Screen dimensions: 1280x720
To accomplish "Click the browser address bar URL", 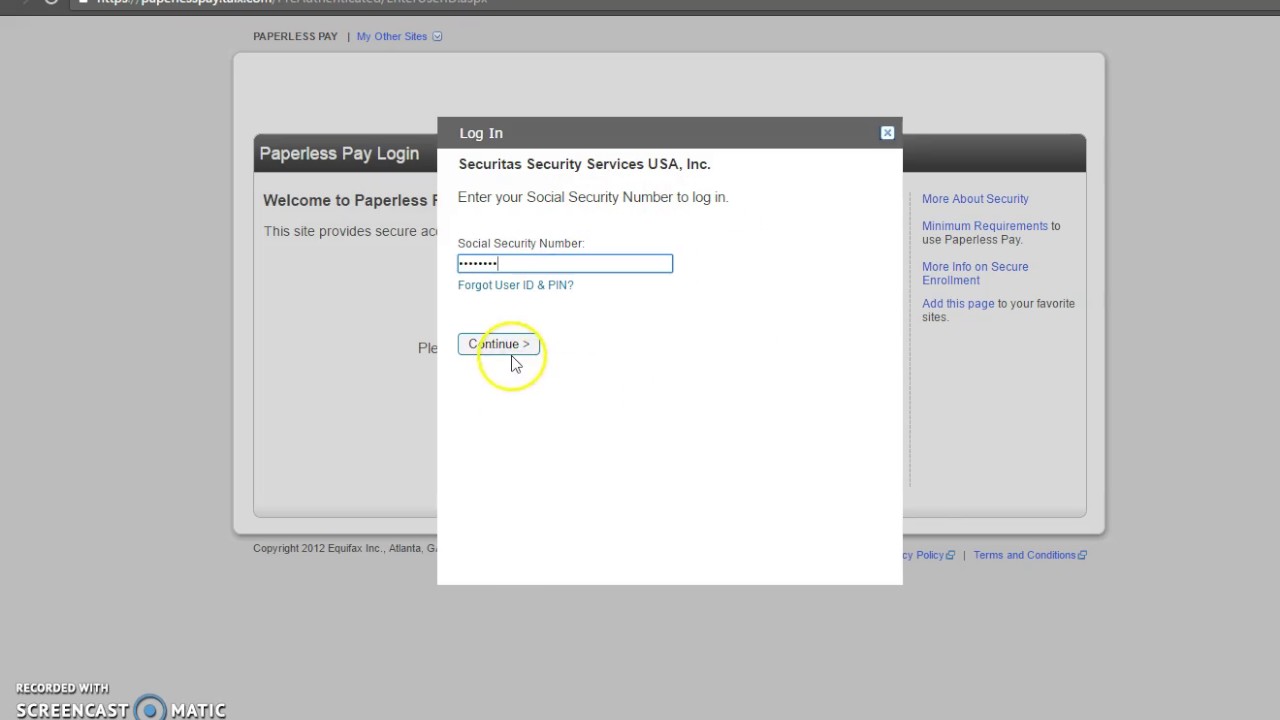I will point(292,2).
